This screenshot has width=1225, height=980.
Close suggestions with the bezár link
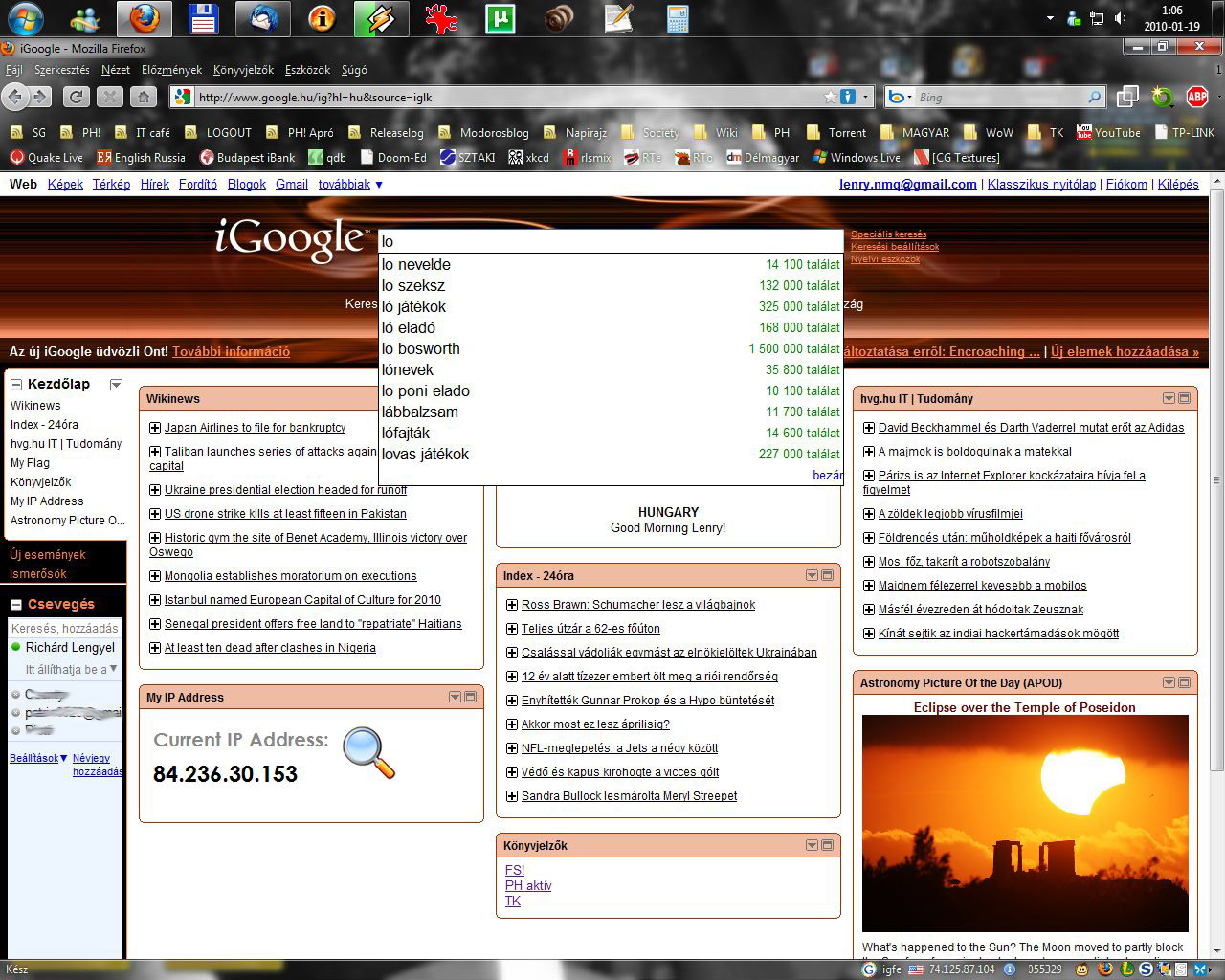[x=827, y=475]
